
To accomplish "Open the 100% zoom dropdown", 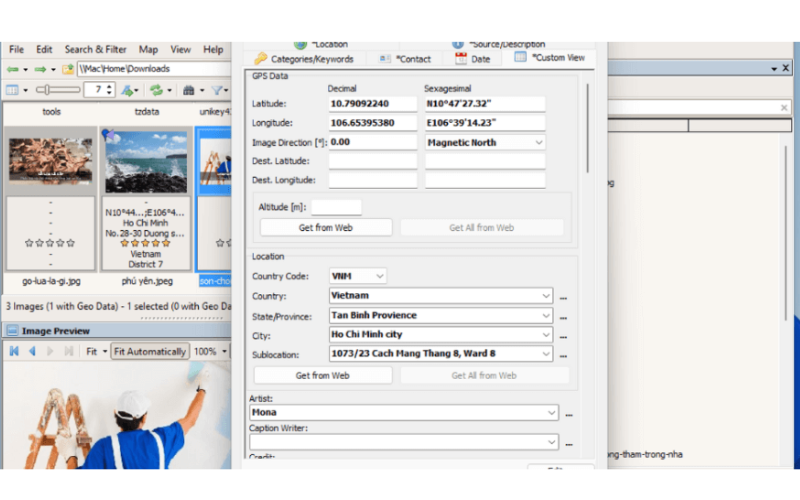I will coord(224,352).
